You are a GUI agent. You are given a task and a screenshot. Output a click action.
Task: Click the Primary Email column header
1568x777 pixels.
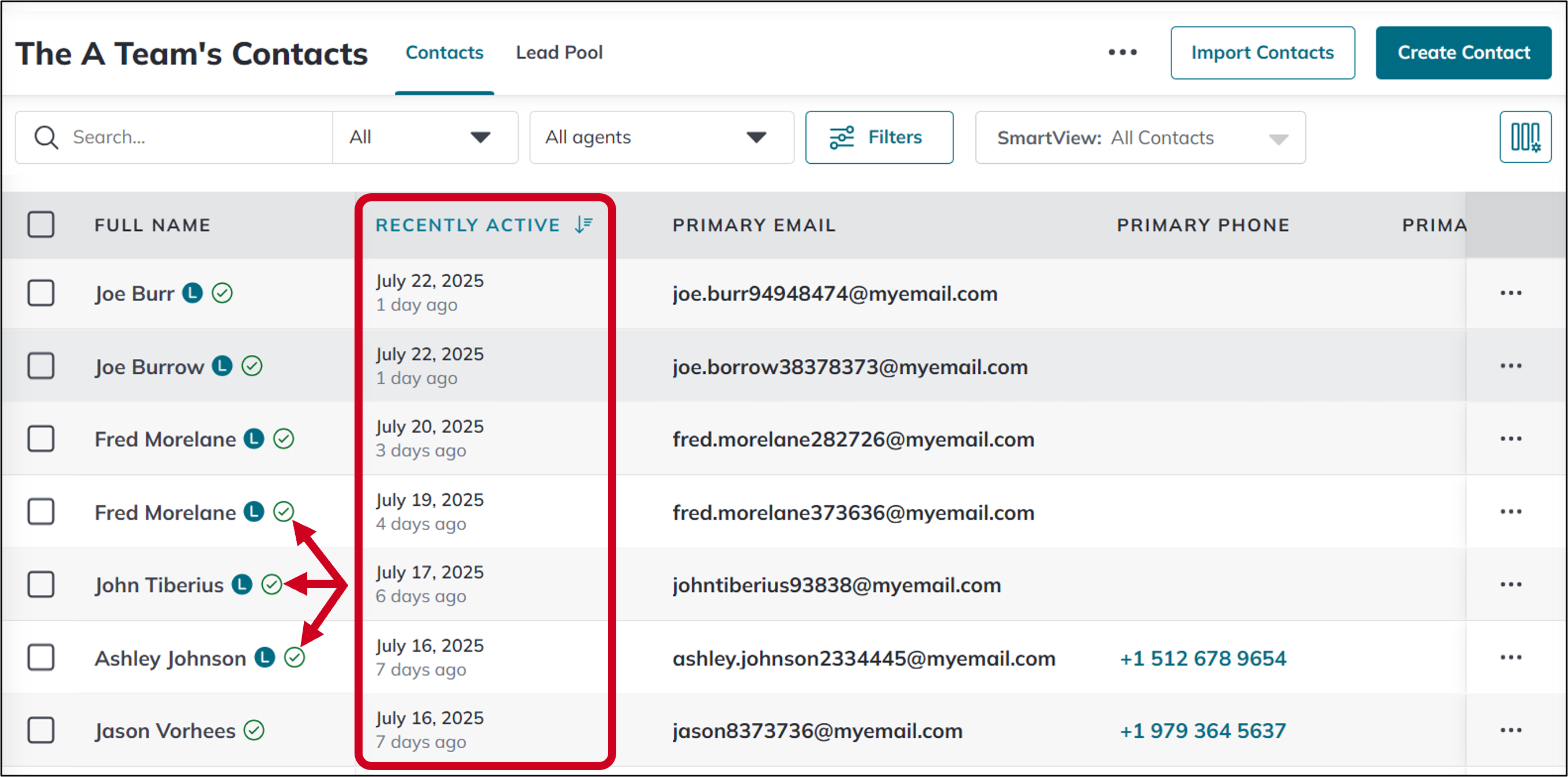[754, 226]
